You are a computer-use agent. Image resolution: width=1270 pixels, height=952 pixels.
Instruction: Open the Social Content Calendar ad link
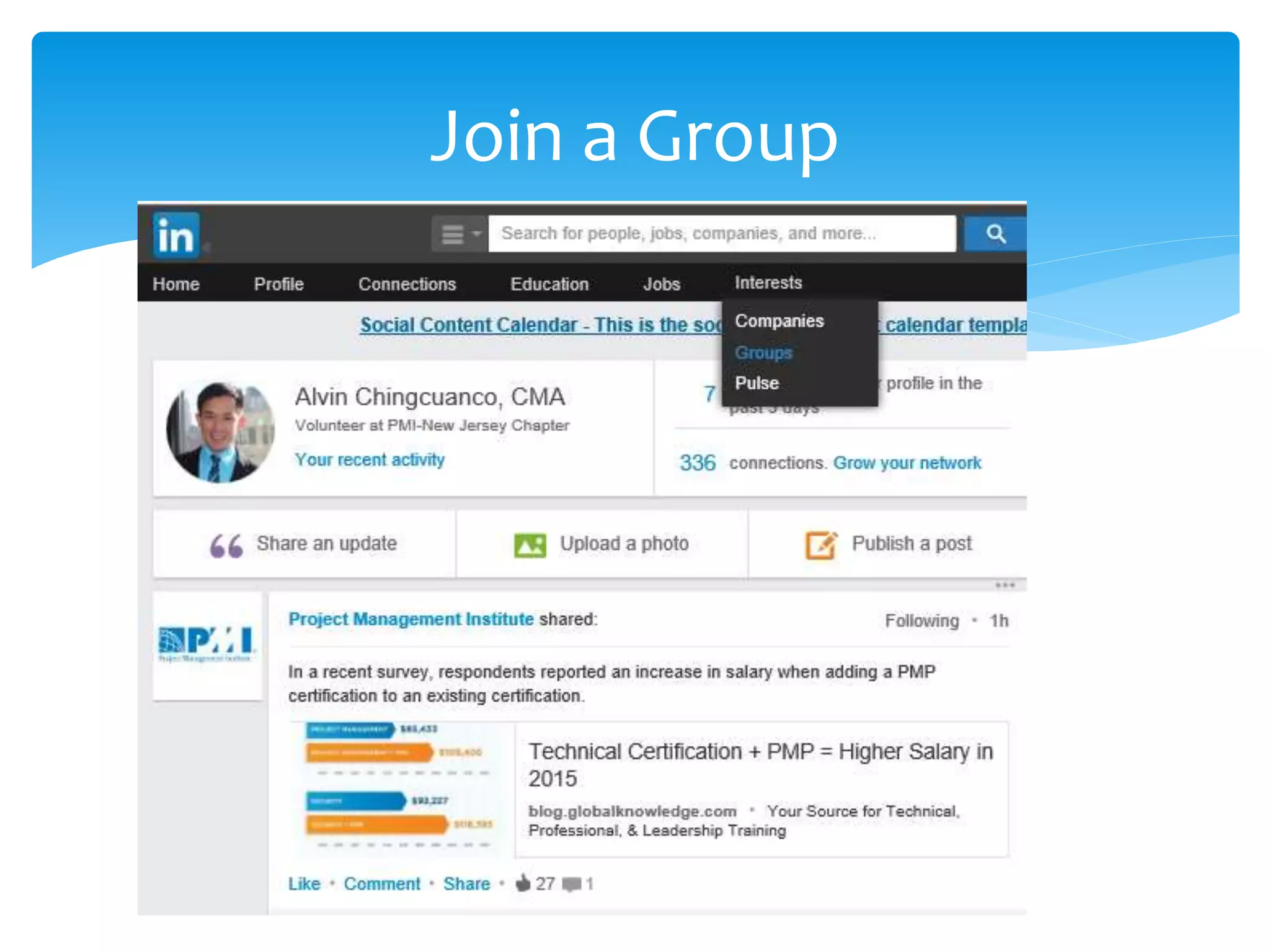tap(541, 325)
